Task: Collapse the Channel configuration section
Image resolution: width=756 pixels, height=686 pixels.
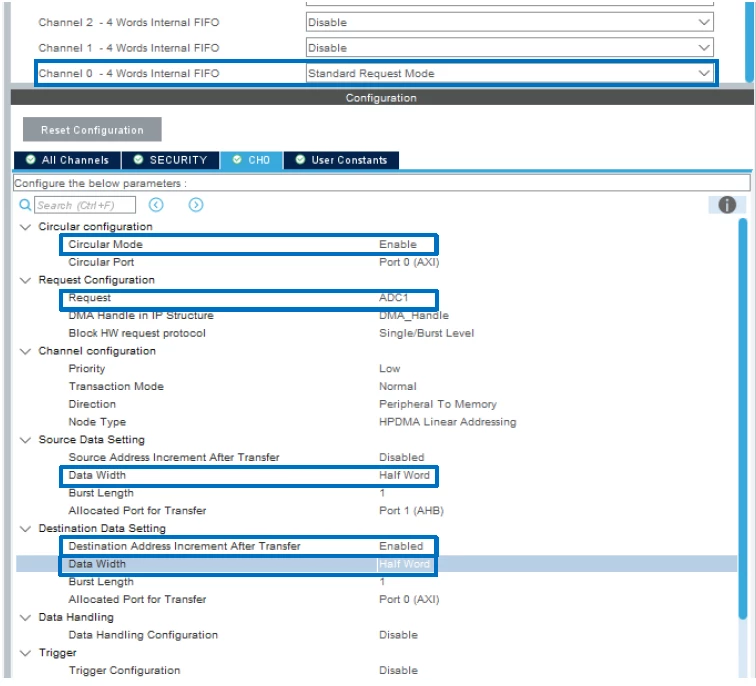Action: tap(25, 351)
